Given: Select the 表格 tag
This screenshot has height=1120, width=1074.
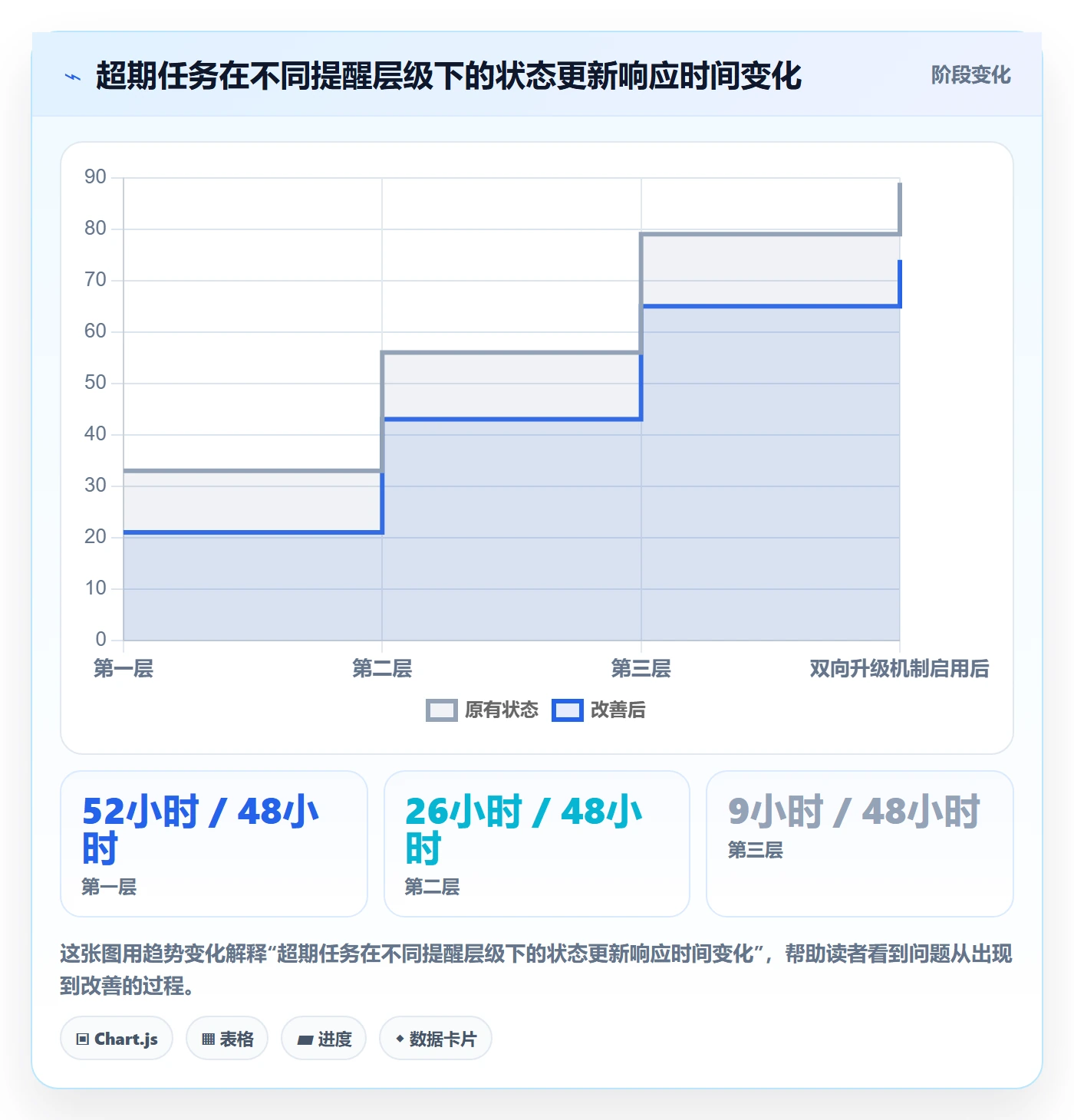Looking at the screenshot, I should 227,1039.
